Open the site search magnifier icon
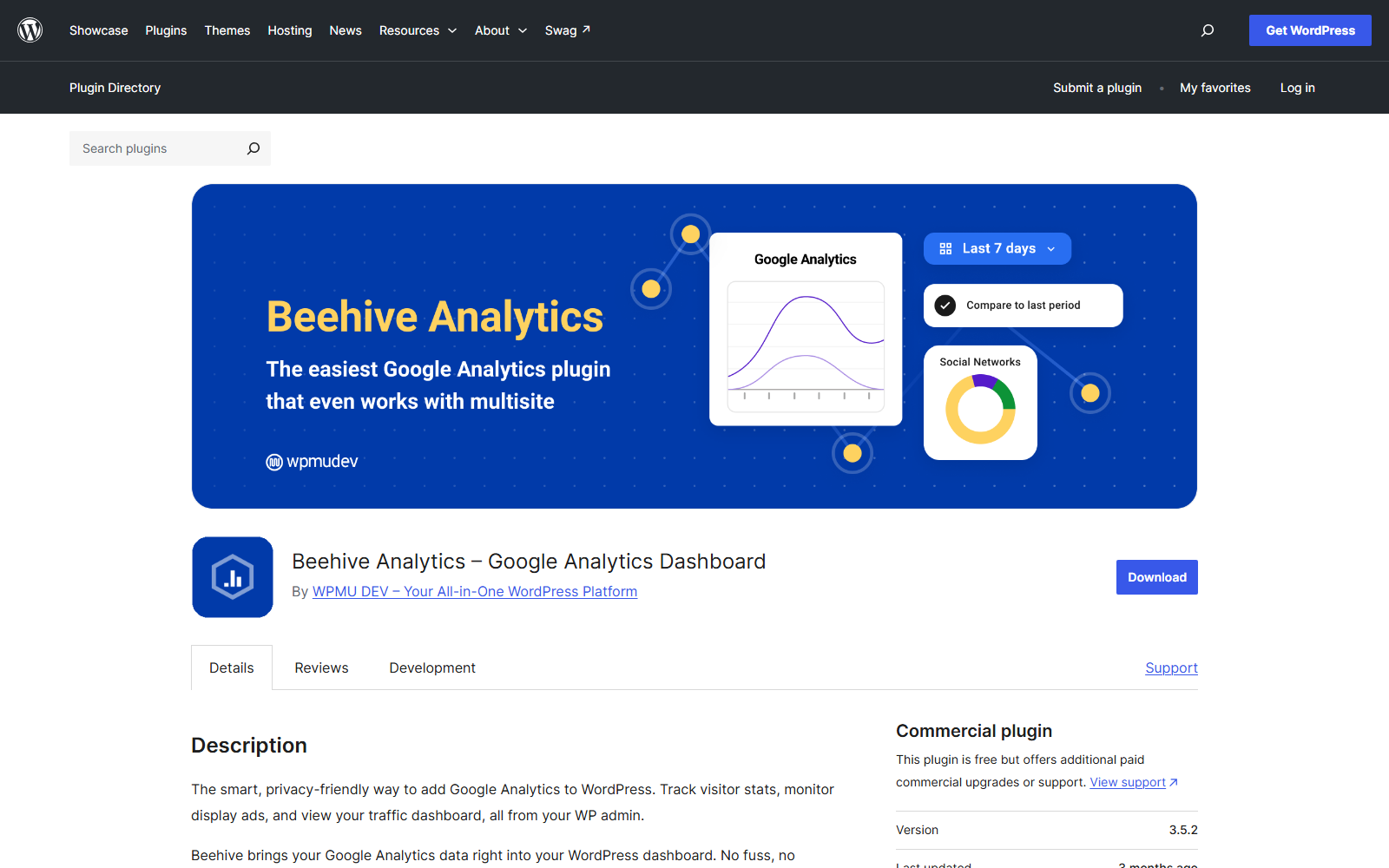Image resolution: width=1389 pixels, height=868 pixels. click(1207, 30)
